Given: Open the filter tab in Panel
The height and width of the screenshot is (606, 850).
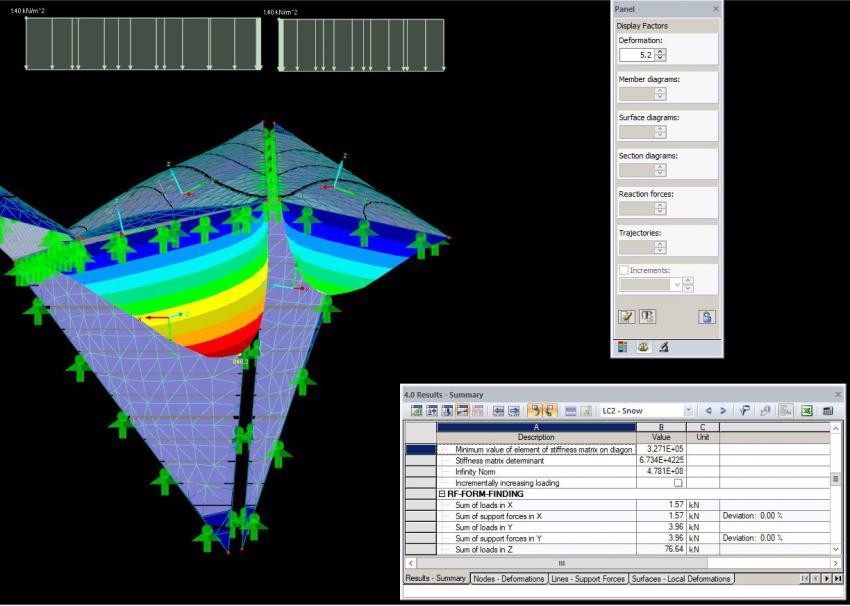Looking at the screenshot, I should click(x=664, y=347).
